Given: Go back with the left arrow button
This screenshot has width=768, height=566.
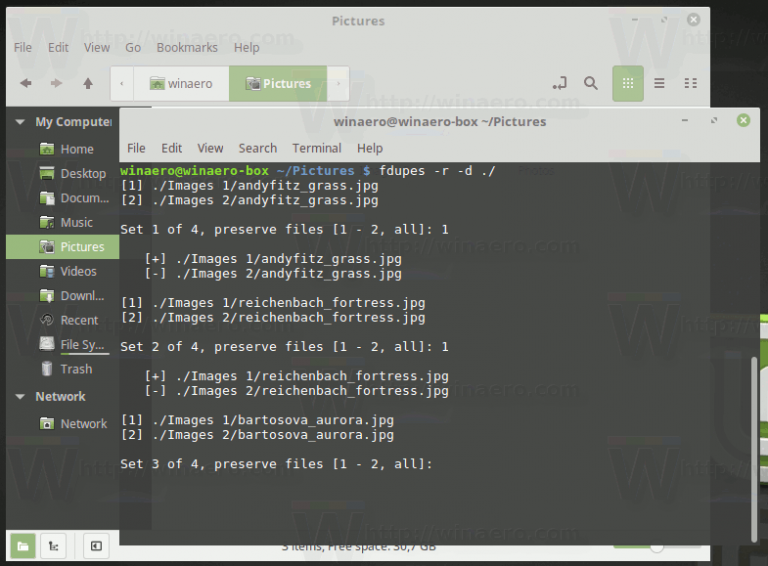Looking at the screenshot, I should 26,84.
